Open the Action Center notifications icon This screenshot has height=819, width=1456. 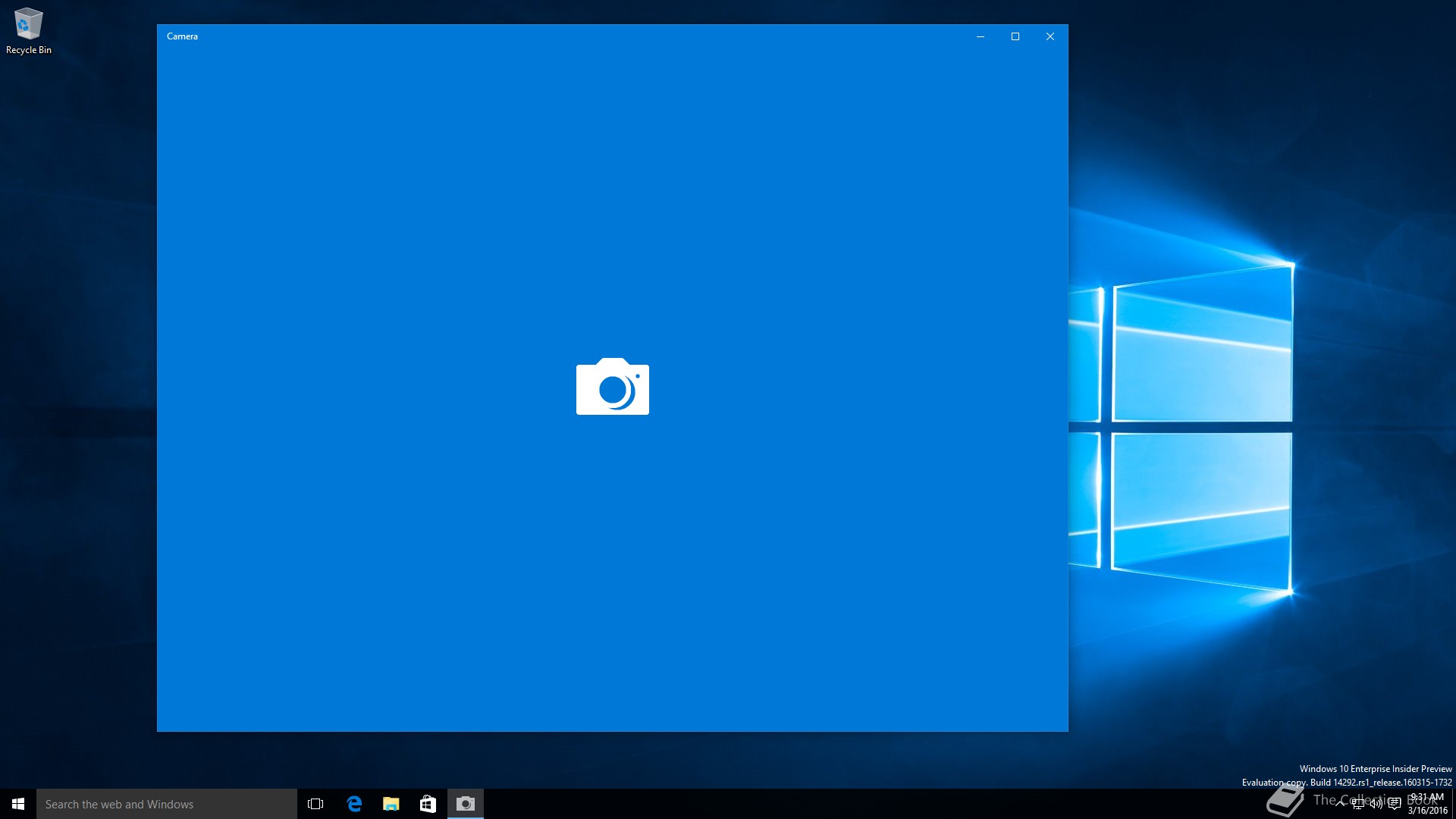(x=1395, y=804)
